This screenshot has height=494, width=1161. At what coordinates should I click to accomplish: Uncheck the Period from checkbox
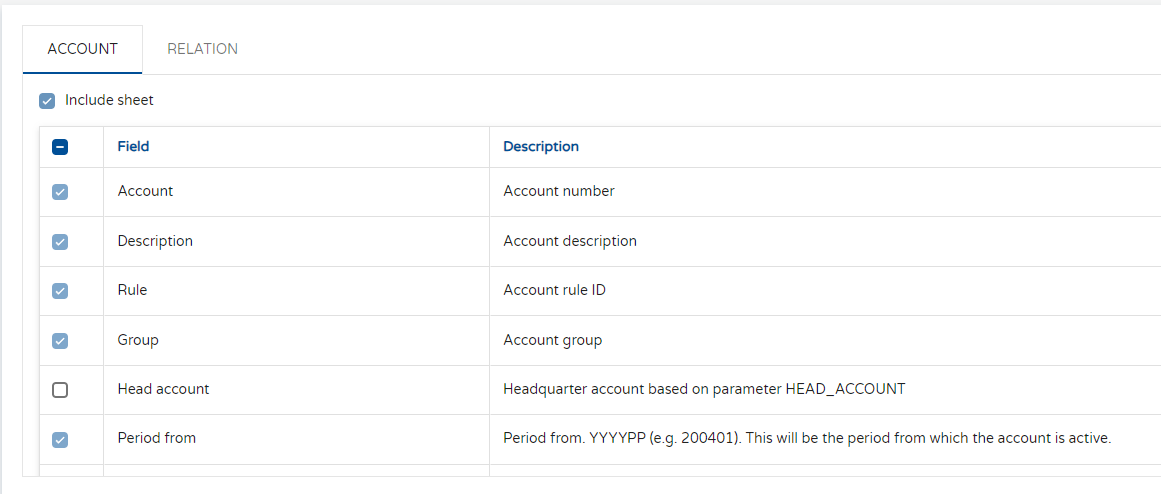[x=60, y=440]
